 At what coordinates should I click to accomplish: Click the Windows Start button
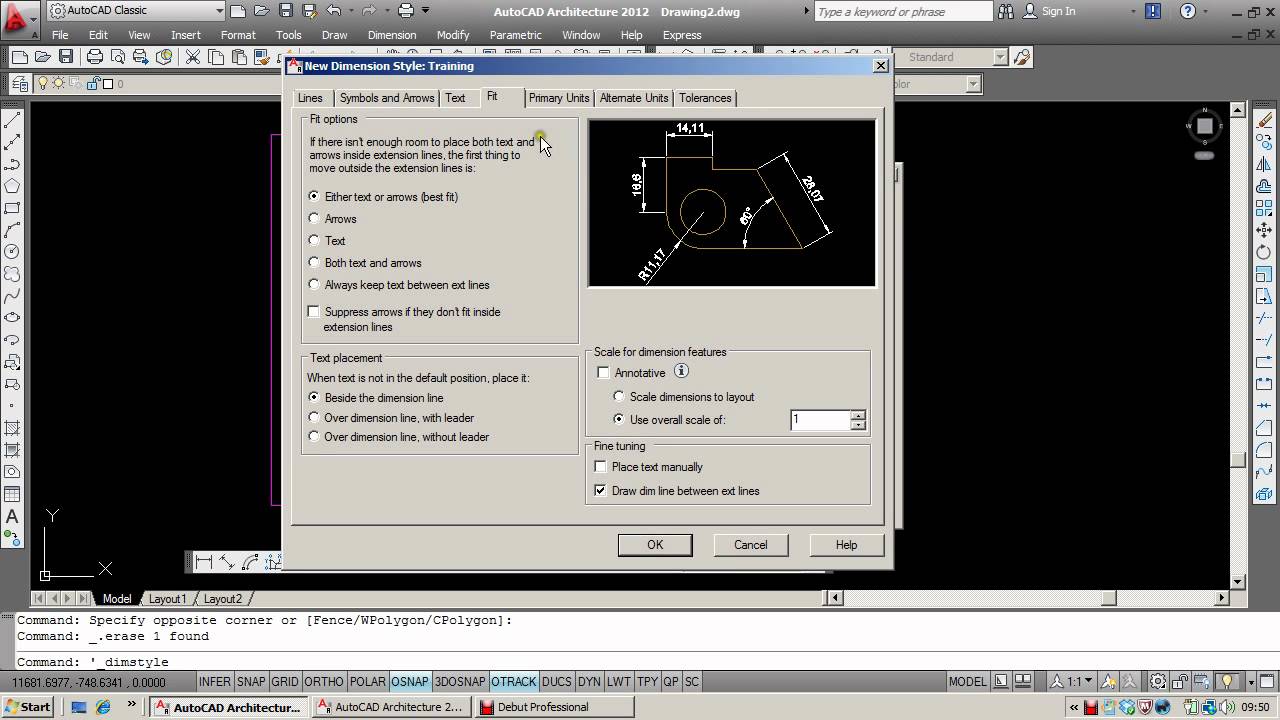click(x=27, y=707)
